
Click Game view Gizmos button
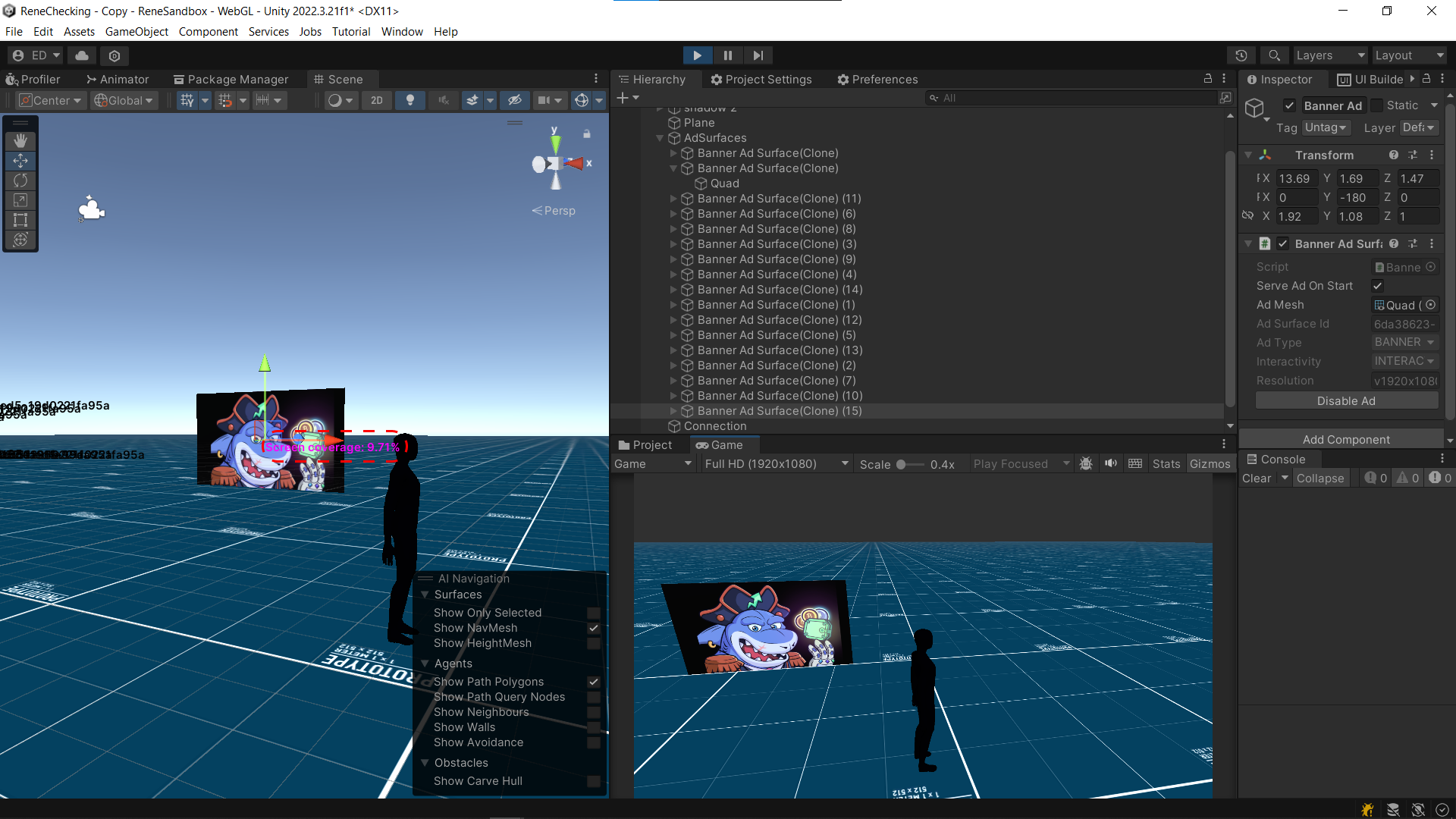click(1210, 463)
